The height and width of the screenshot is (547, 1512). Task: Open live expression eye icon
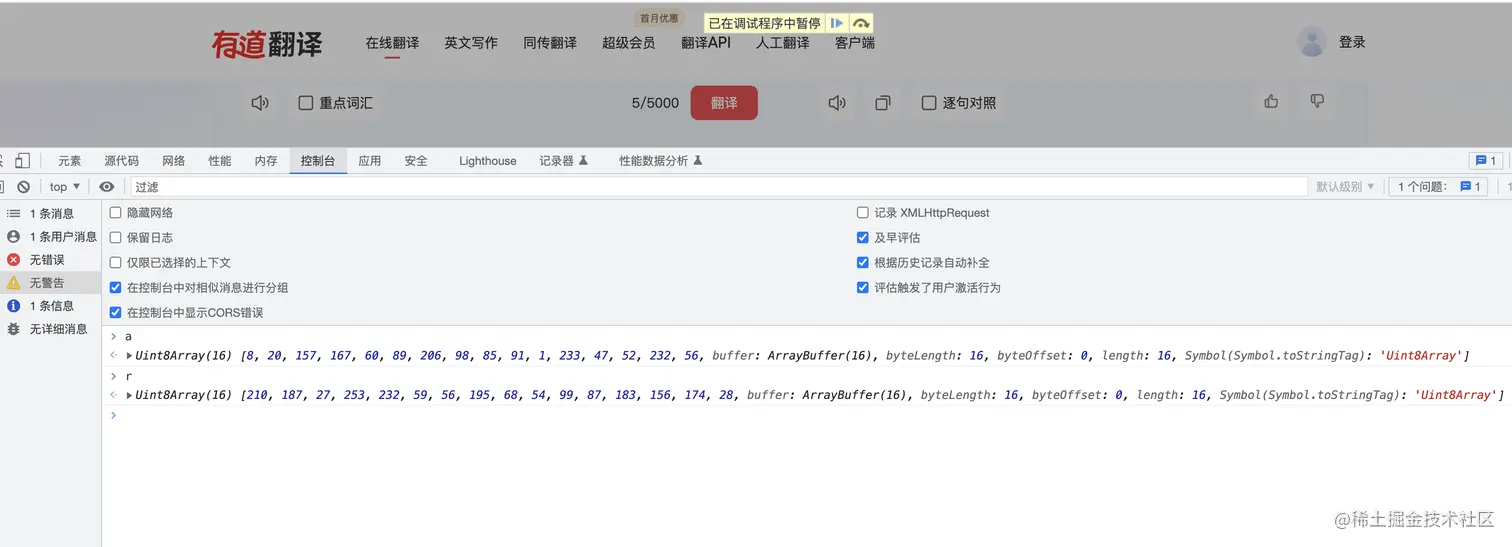click(106, 187)
